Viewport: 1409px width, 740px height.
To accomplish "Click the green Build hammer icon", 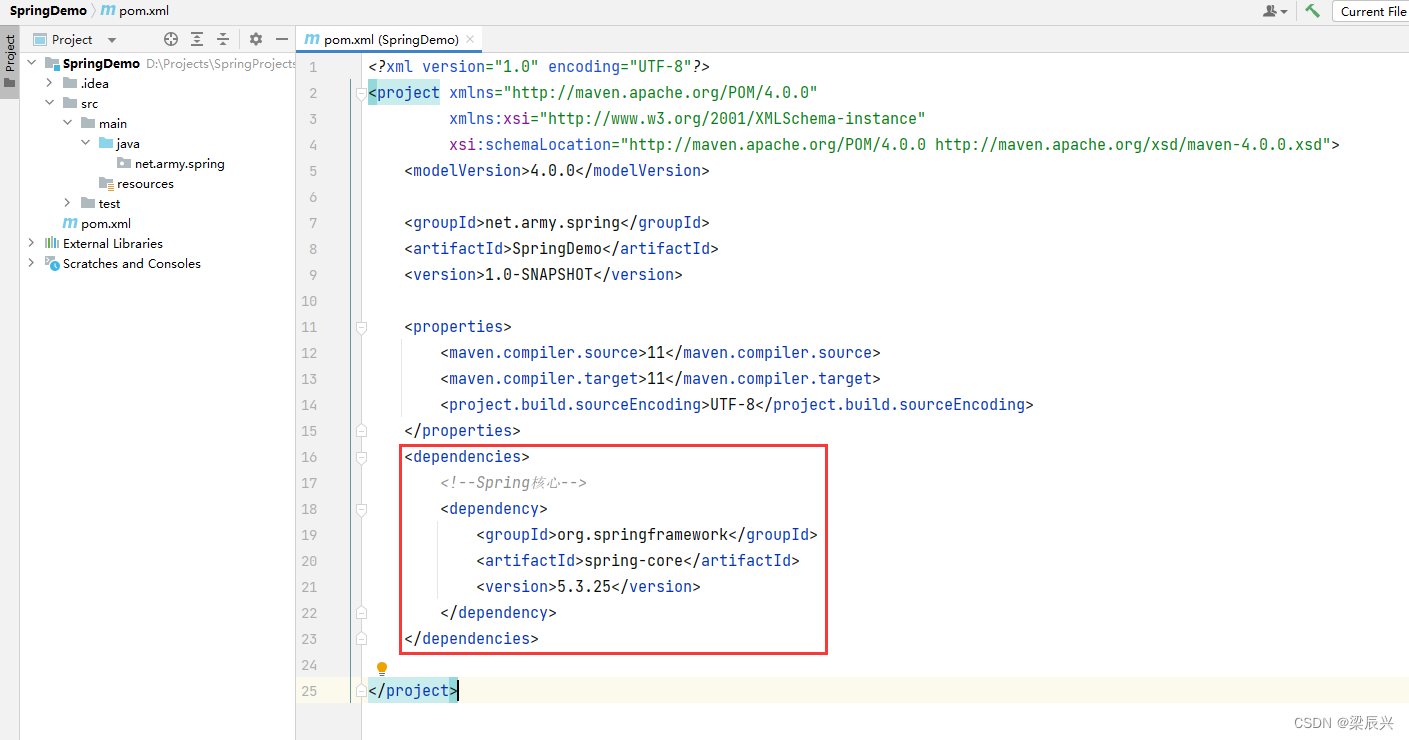I will (1313, 11).
